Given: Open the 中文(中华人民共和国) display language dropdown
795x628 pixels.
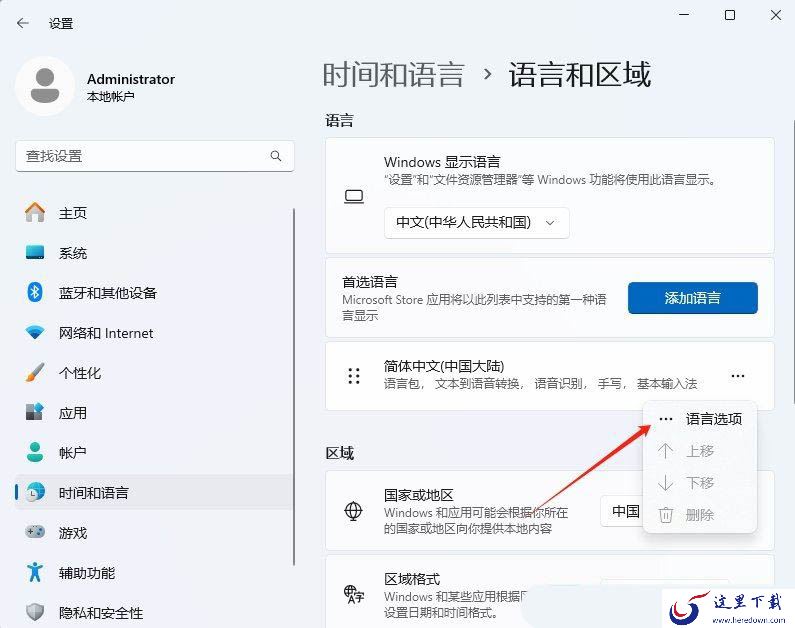Looking at the screenshot, I should tap(477, 223).
